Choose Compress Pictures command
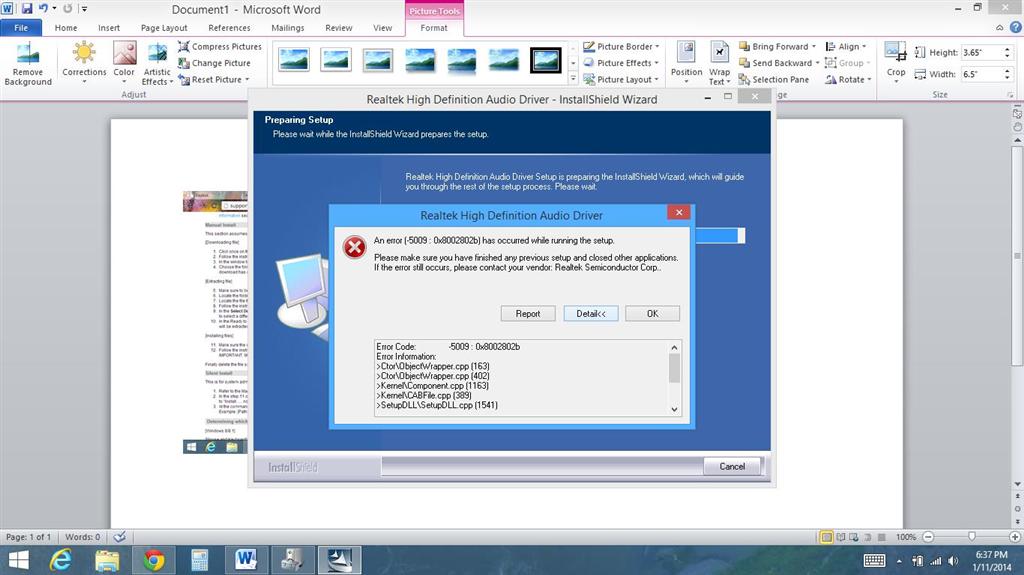 click(220, 46)
